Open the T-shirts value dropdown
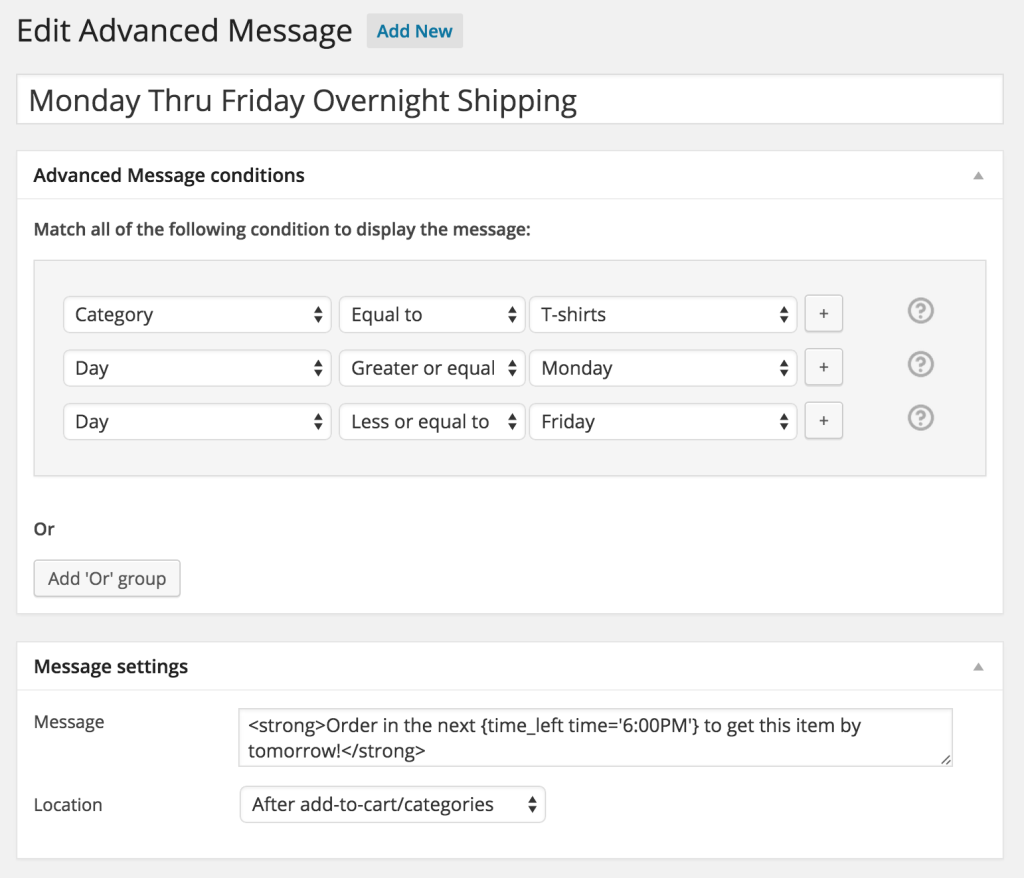 (x=662, y=314)
